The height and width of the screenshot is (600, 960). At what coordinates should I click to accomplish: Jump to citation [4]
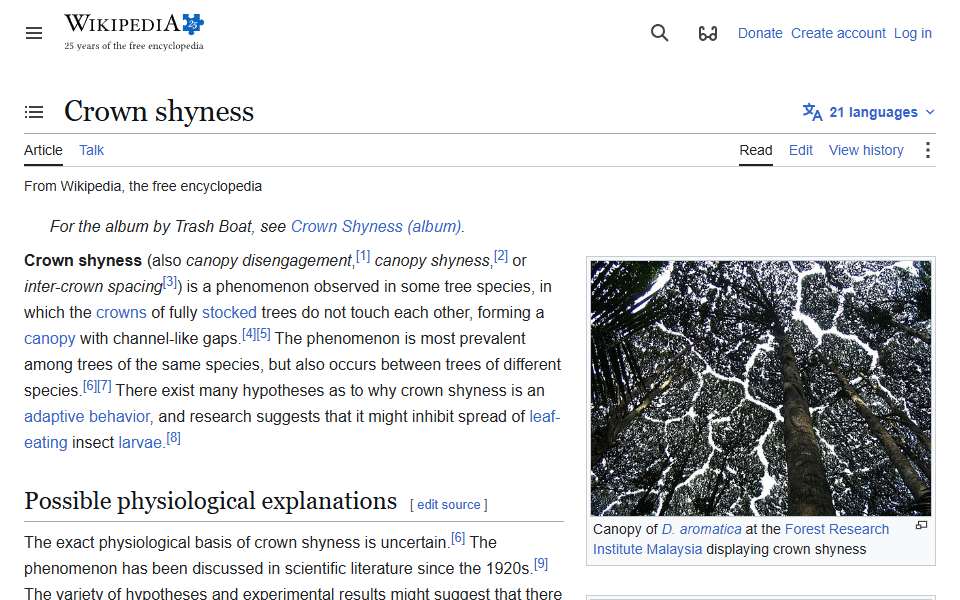click(249, 334)
